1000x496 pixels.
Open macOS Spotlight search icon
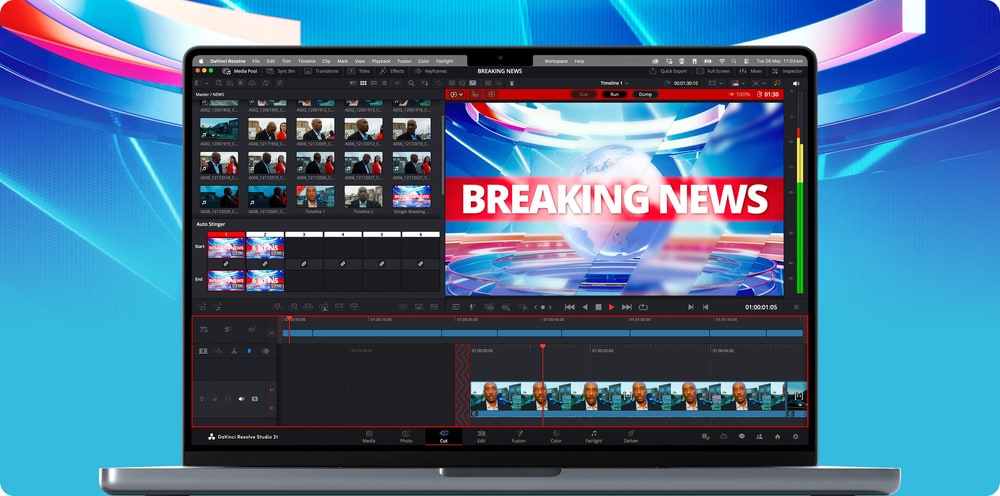point(735,61)
